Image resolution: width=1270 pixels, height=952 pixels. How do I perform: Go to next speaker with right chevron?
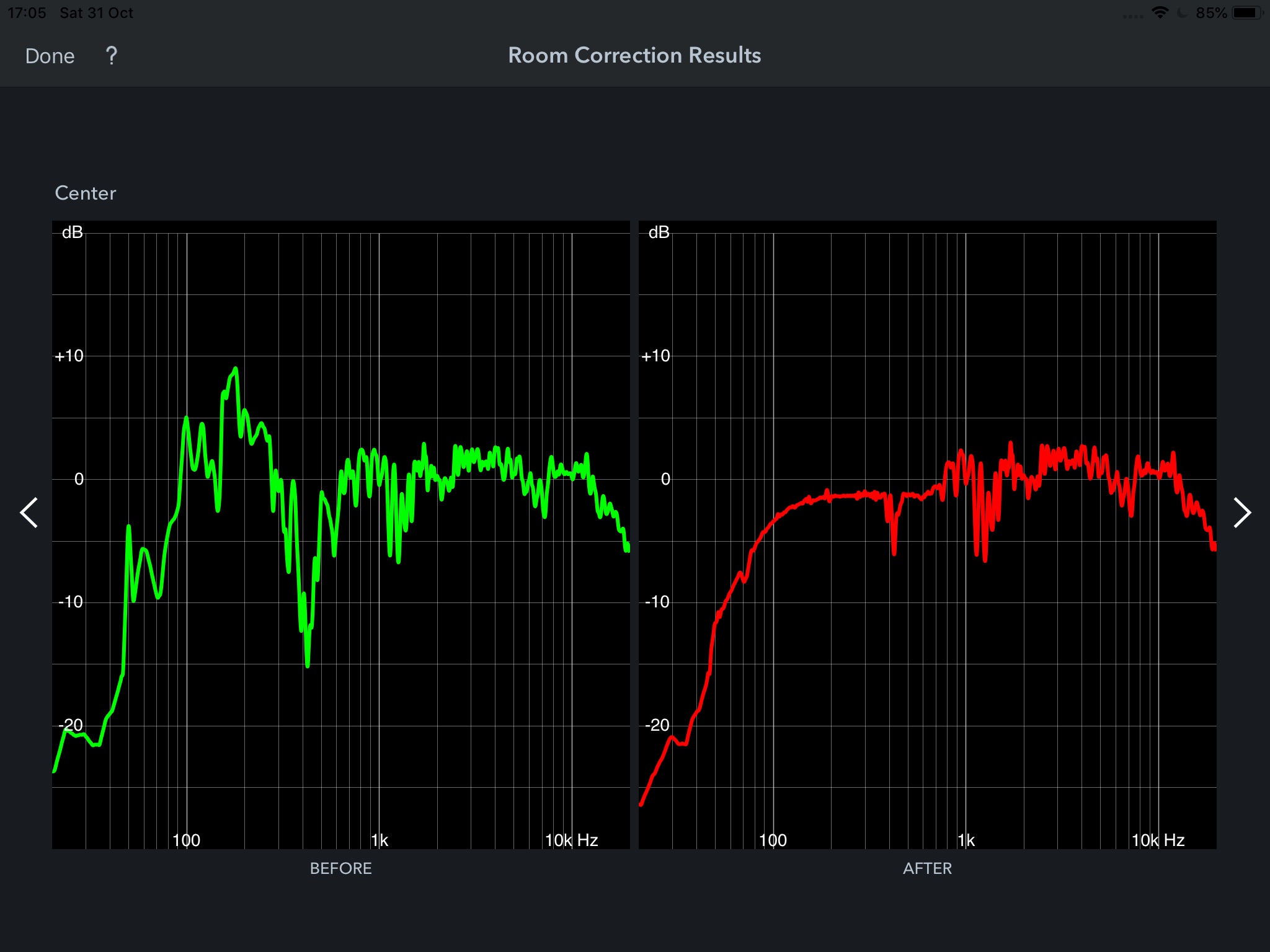[1241, 513]
